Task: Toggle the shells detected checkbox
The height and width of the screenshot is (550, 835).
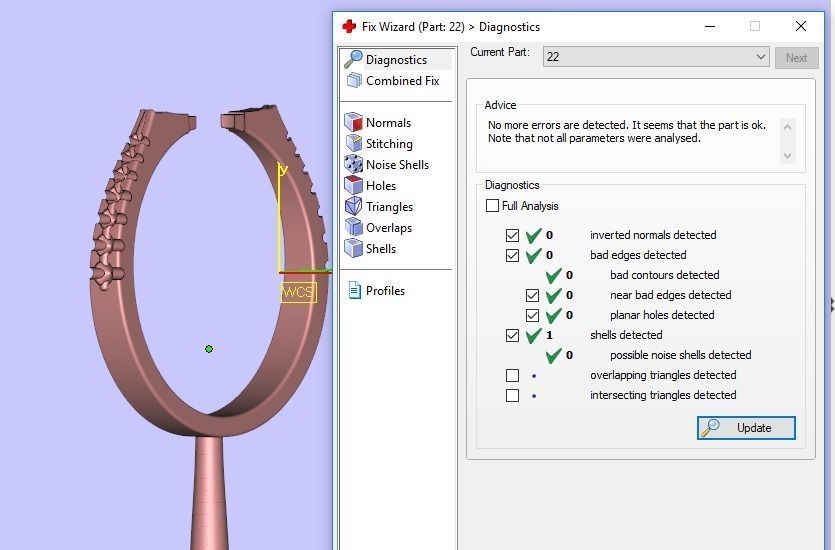Action: pos(512,335)
